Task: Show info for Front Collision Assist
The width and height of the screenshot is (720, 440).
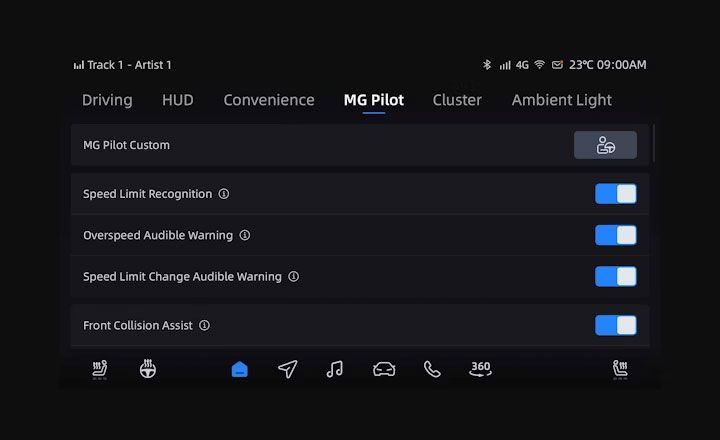Action: coord(205,326)
